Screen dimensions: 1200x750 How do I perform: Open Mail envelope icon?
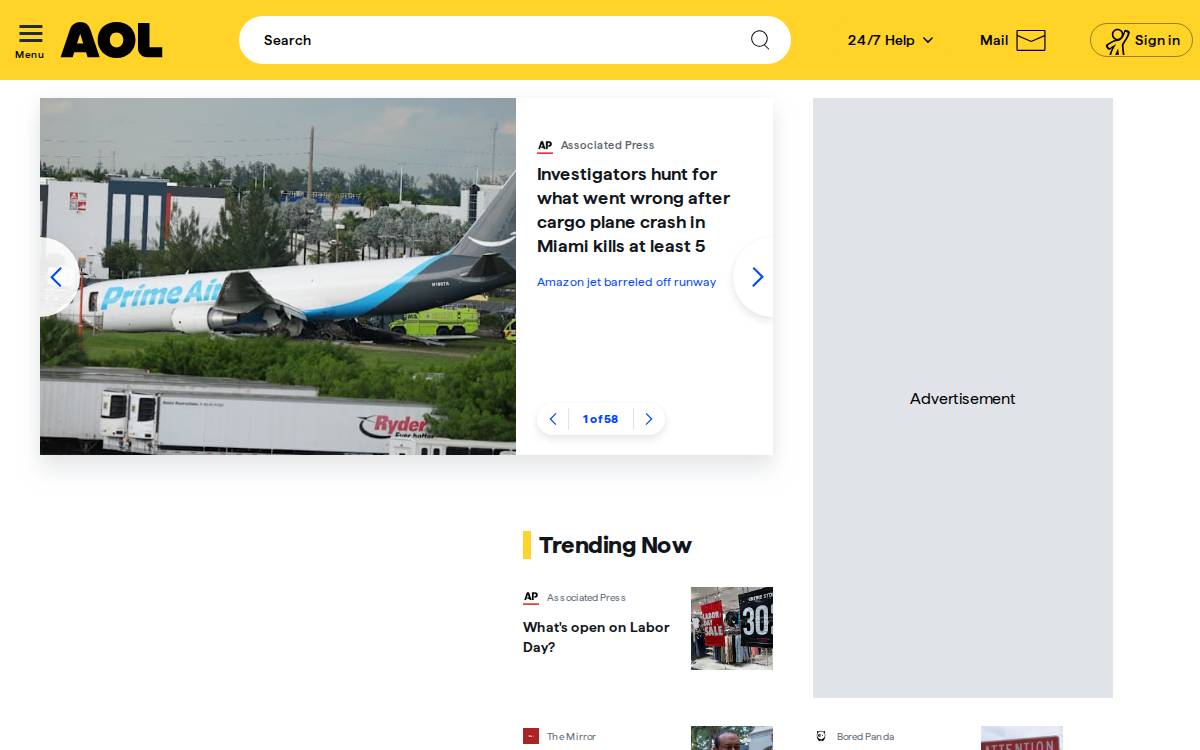click(1031, 40)
